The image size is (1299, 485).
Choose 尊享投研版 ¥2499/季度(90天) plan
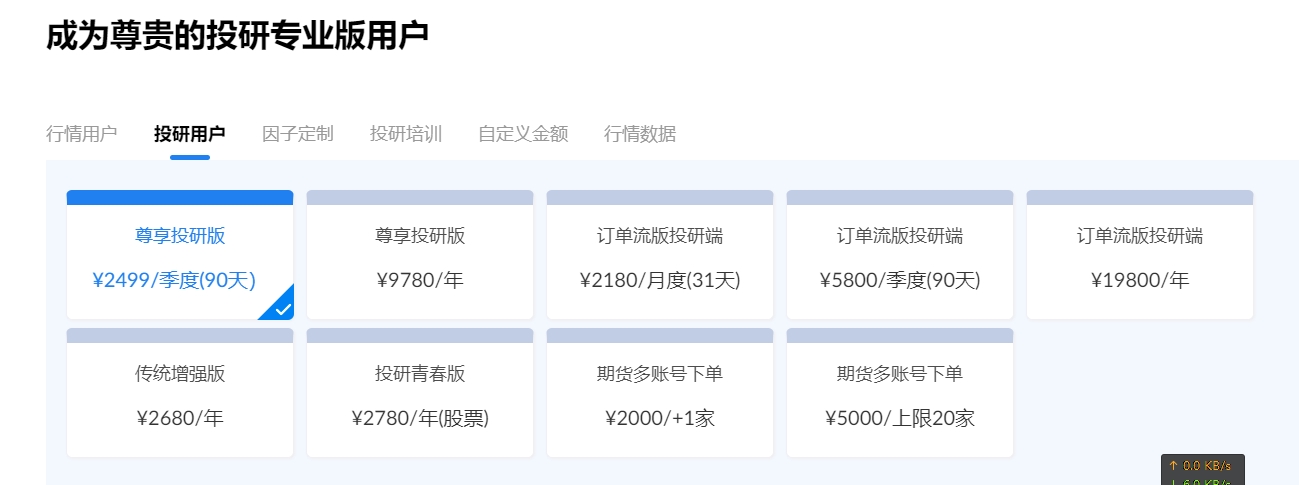coord(180,258)
